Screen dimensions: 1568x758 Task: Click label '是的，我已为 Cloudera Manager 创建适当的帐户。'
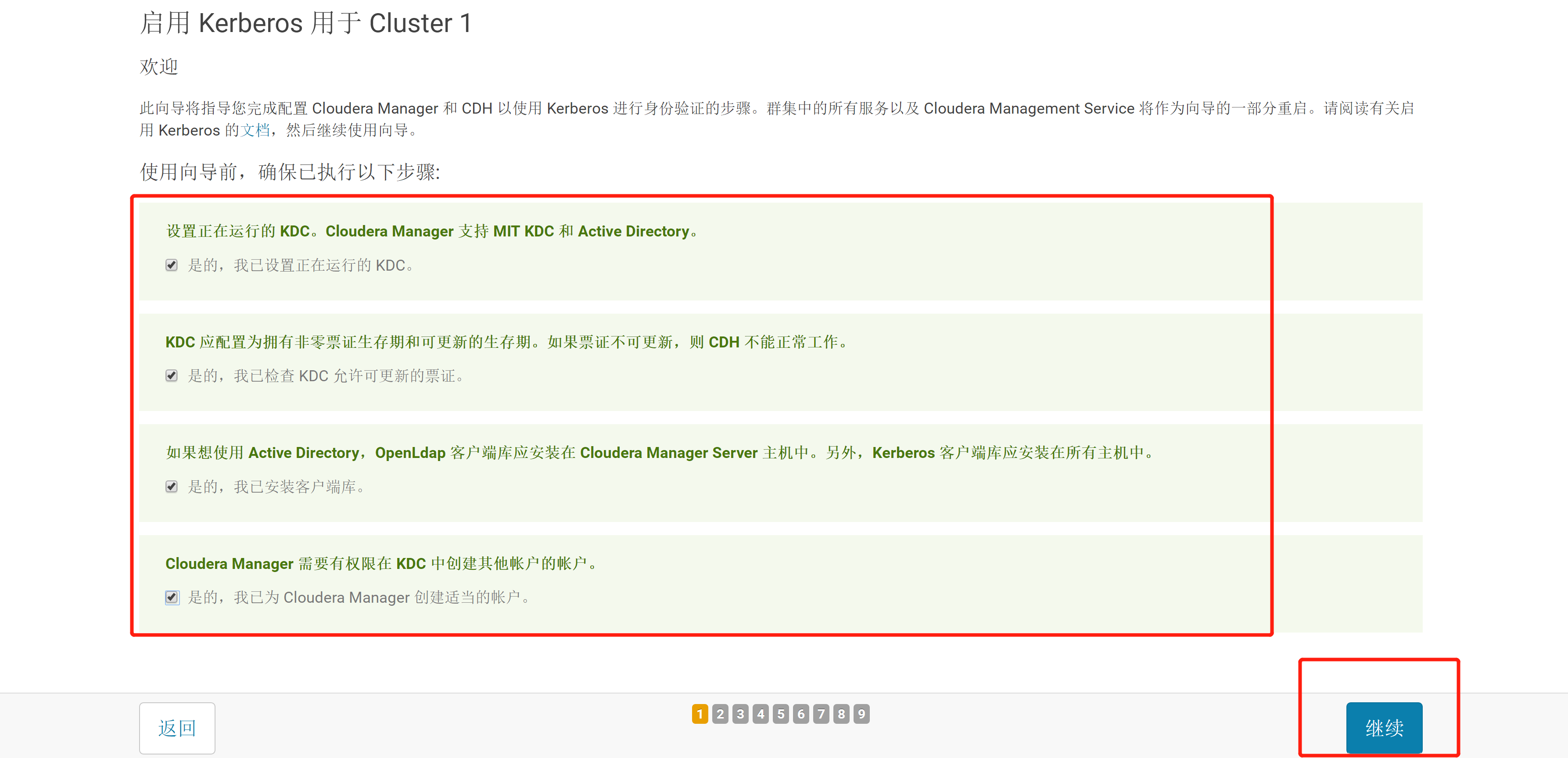pyautogui.click(x=359, y=597)
